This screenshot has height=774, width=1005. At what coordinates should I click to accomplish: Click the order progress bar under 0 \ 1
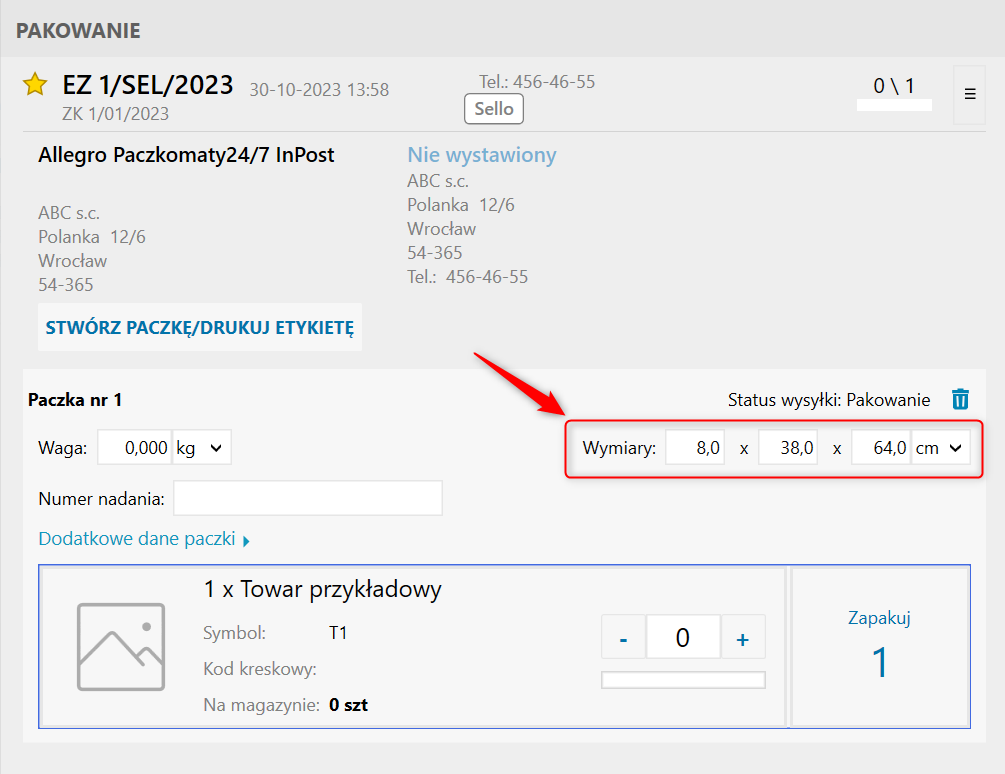point(894,105)
